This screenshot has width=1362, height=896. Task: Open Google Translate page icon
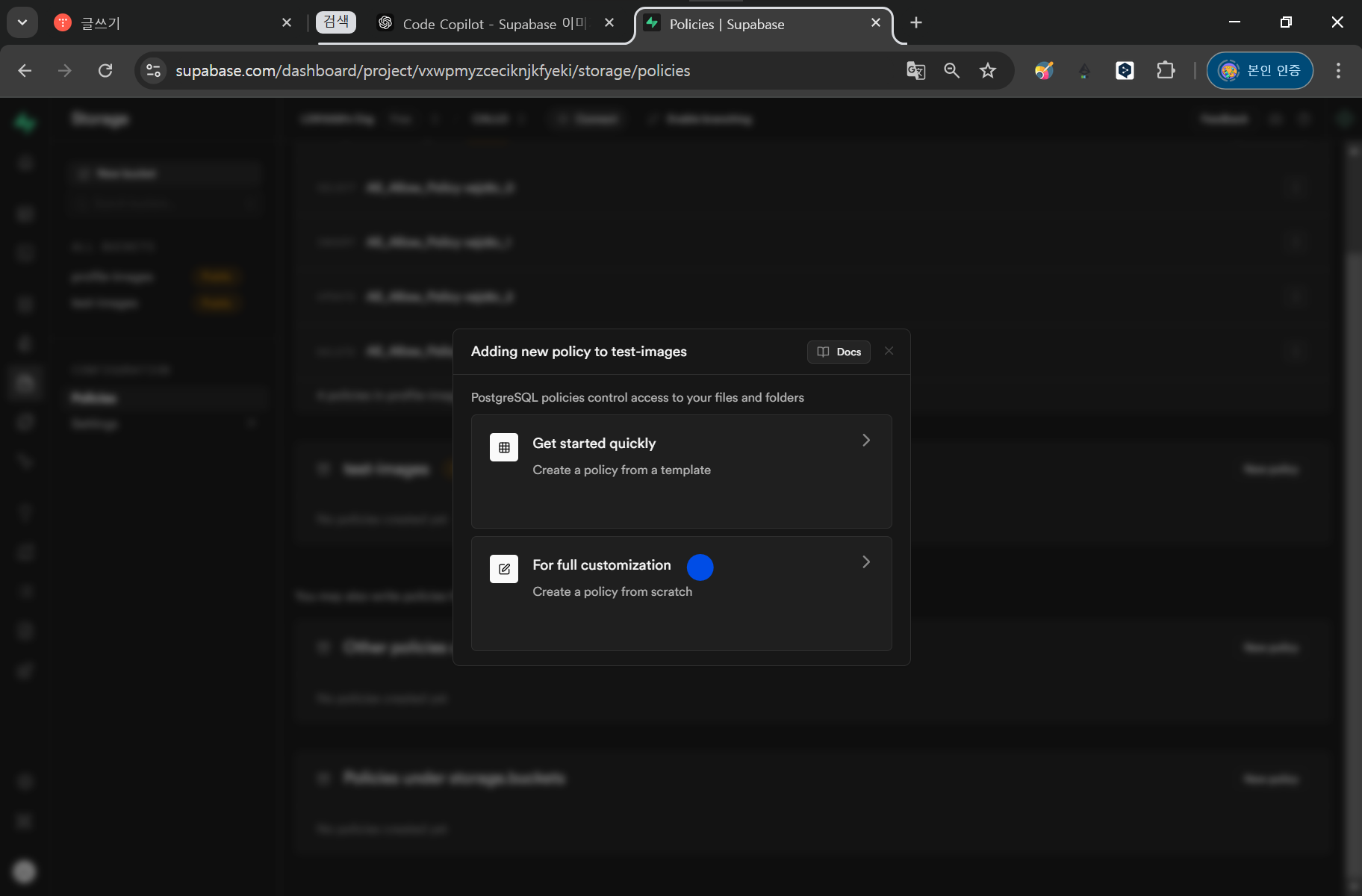(x=915, y=70)
